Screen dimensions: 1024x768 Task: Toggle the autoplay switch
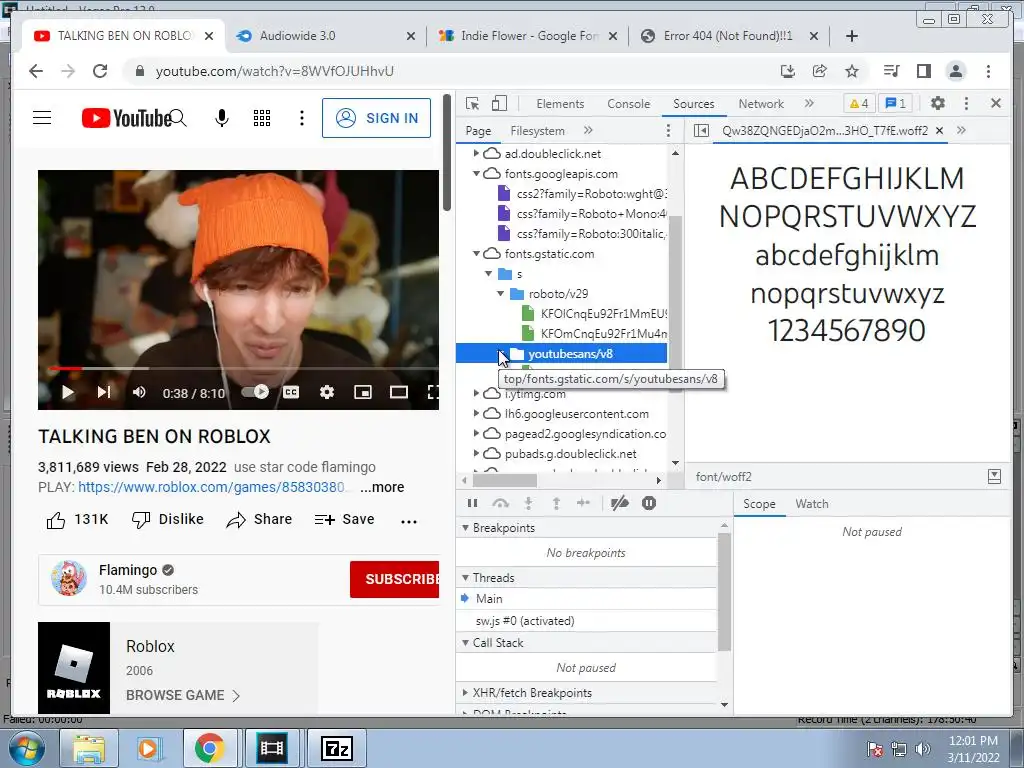click(255, 392)
